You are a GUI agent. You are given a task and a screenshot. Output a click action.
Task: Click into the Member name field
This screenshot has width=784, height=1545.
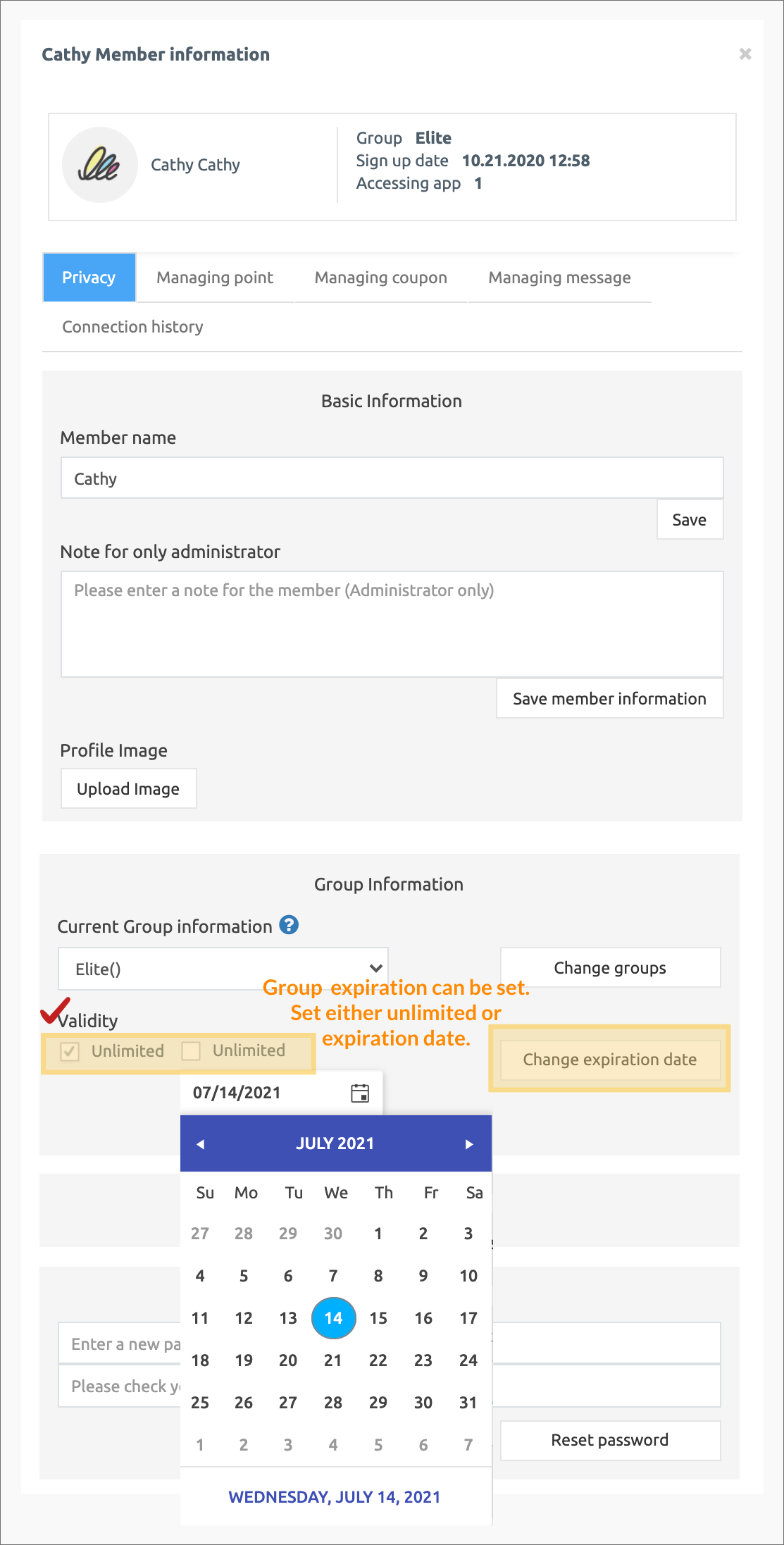click(x=392, y=478)
